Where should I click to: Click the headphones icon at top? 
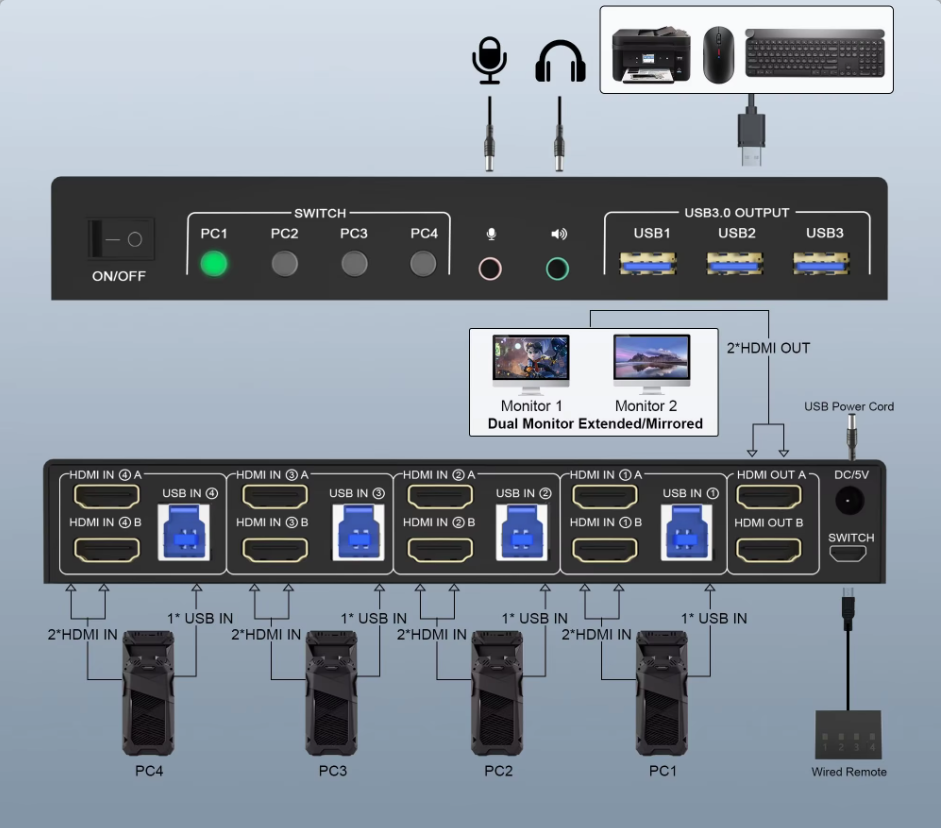coord(559,61)
